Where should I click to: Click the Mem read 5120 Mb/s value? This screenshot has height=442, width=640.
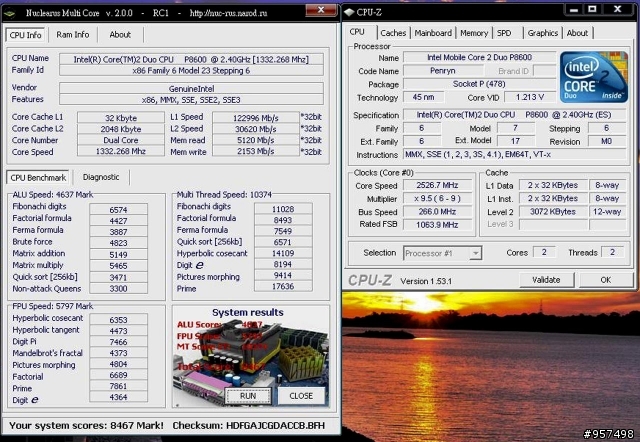click(256, 140)
